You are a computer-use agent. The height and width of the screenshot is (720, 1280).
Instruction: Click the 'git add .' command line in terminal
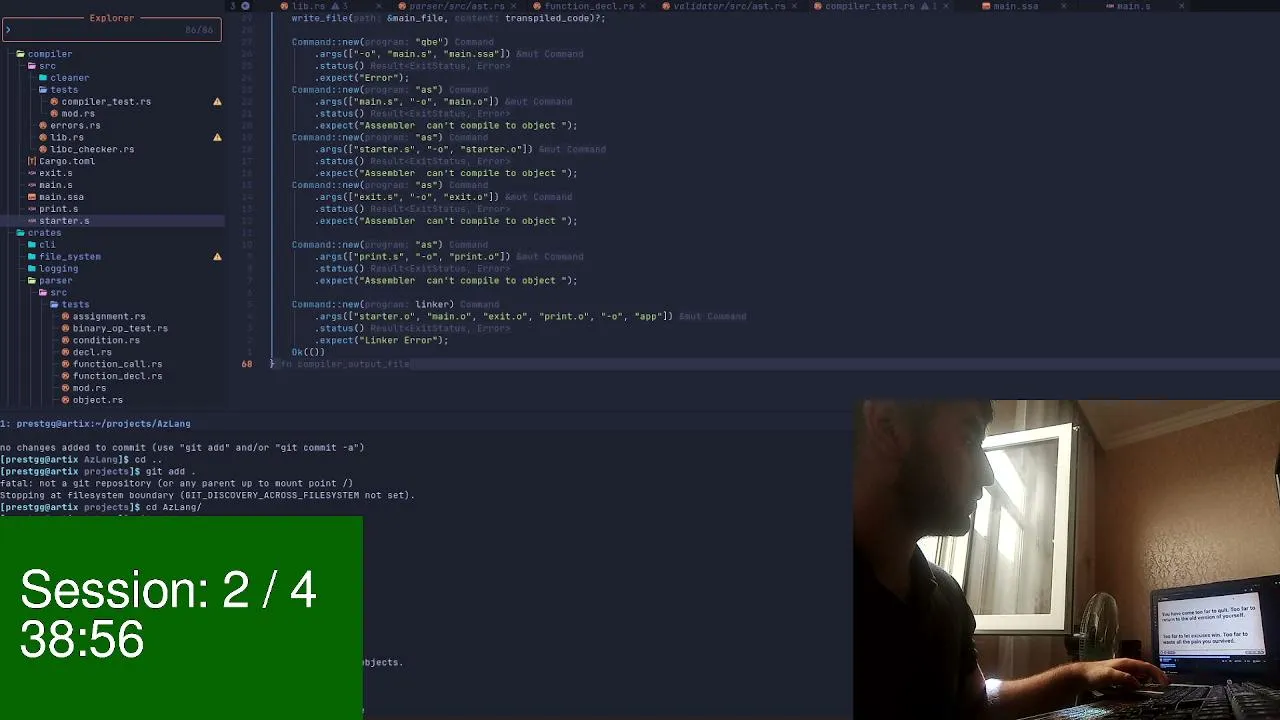click(171, 472)
